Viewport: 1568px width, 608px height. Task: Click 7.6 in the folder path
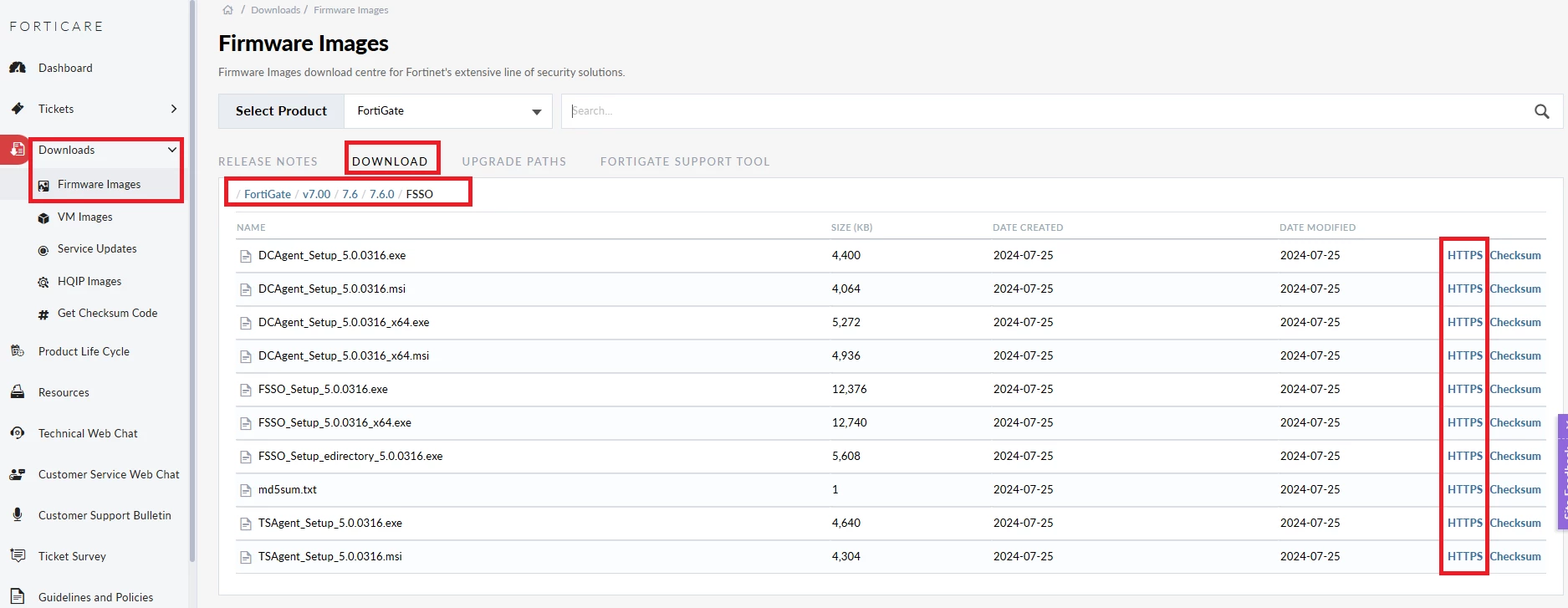(350, 194)
